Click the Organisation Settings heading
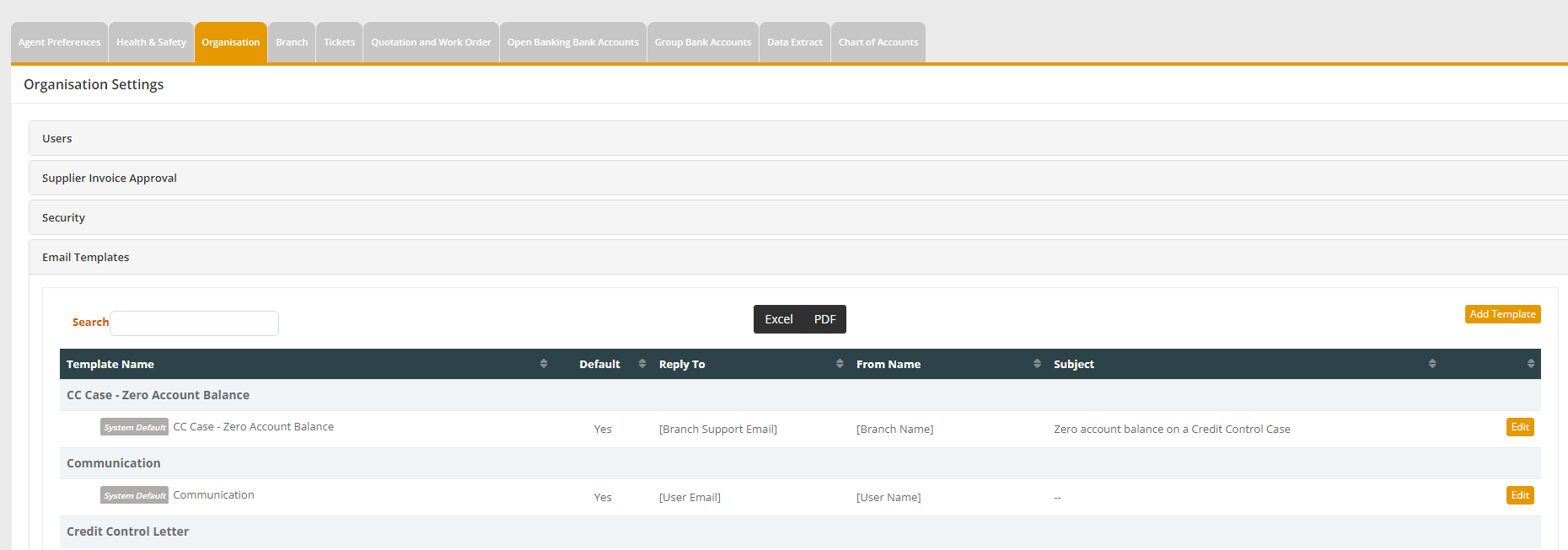Screen dimensions: 1568x550 tap(94, 84)
